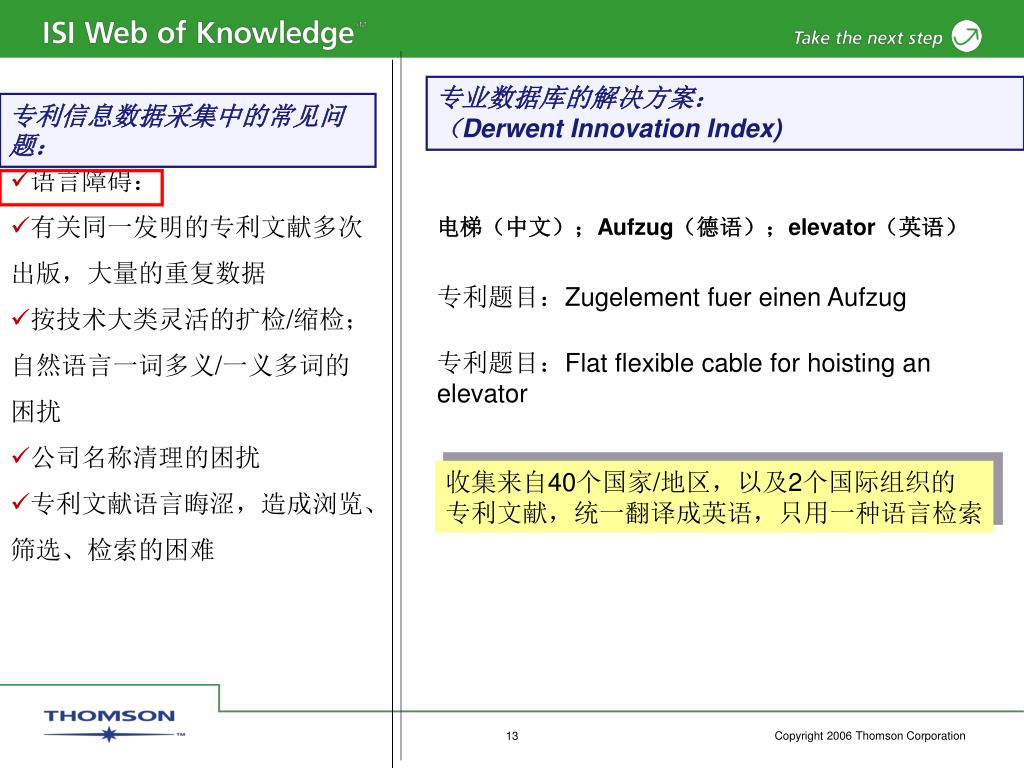Click the bullet '专利文献语言晦涩,造成浏览、'

193,504
